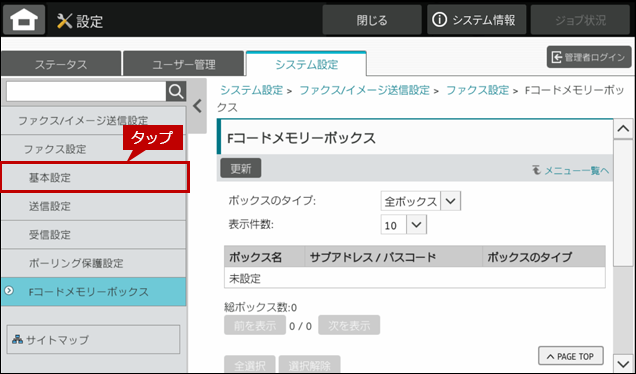Click the magnifier search icon

click(x=176, y=92)
